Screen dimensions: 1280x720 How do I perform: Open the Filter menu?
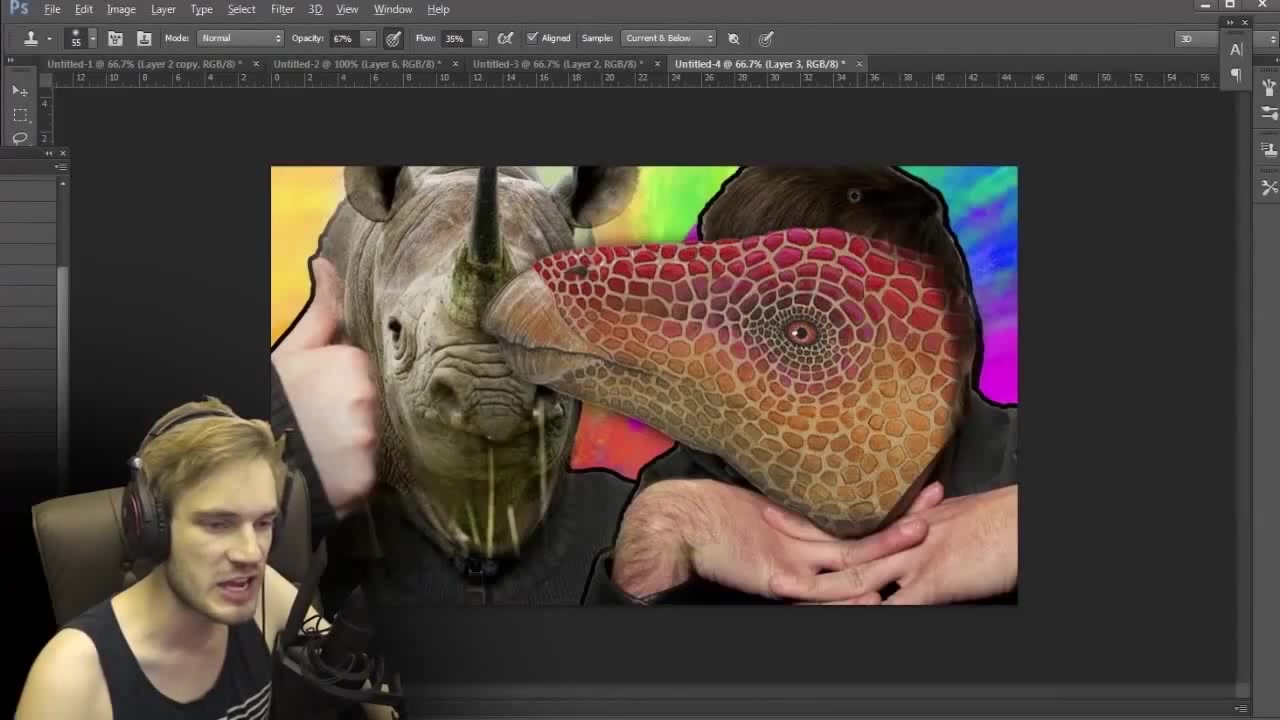click(282, 9)
